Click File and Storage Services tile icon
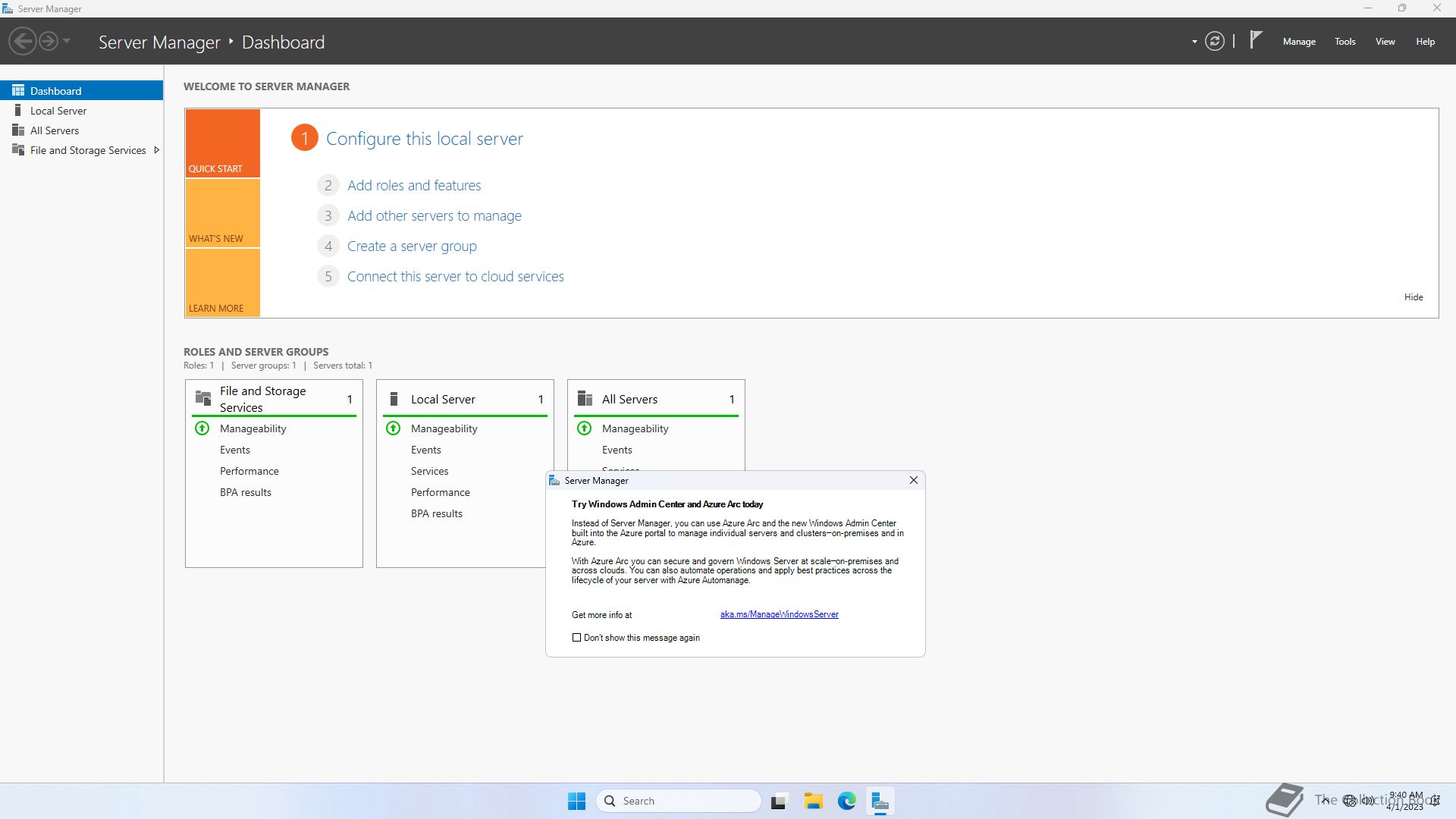 click(x=203, y=399)
